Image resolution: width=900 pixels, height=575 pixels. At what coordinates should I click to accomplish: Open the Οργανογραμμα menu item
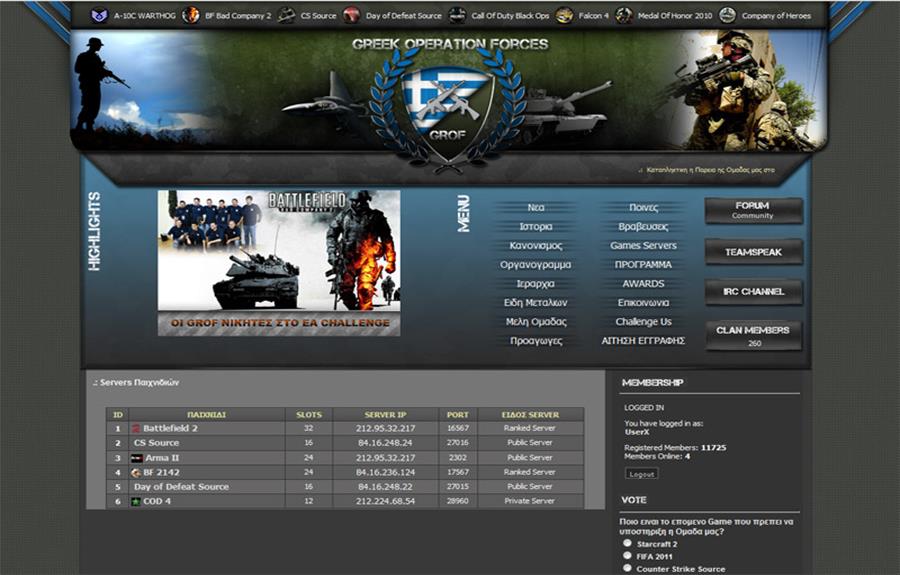(x=536, y=265)
